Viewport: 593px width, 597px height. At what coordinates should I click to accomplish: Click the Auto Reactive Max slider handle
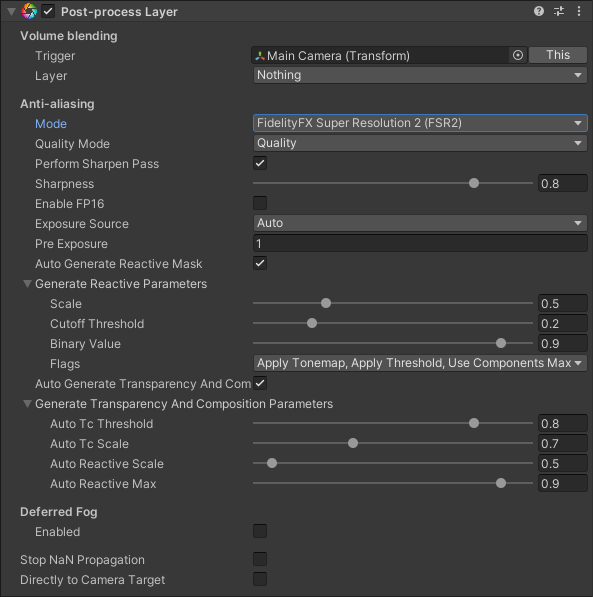pyautogui.click(x=501, y=483)
